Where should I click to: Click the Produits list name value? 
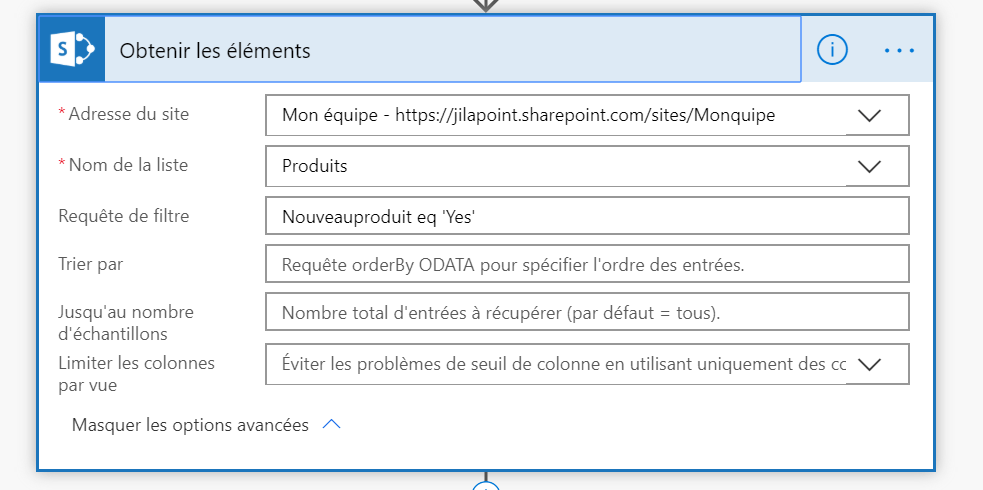pos(315,166)
